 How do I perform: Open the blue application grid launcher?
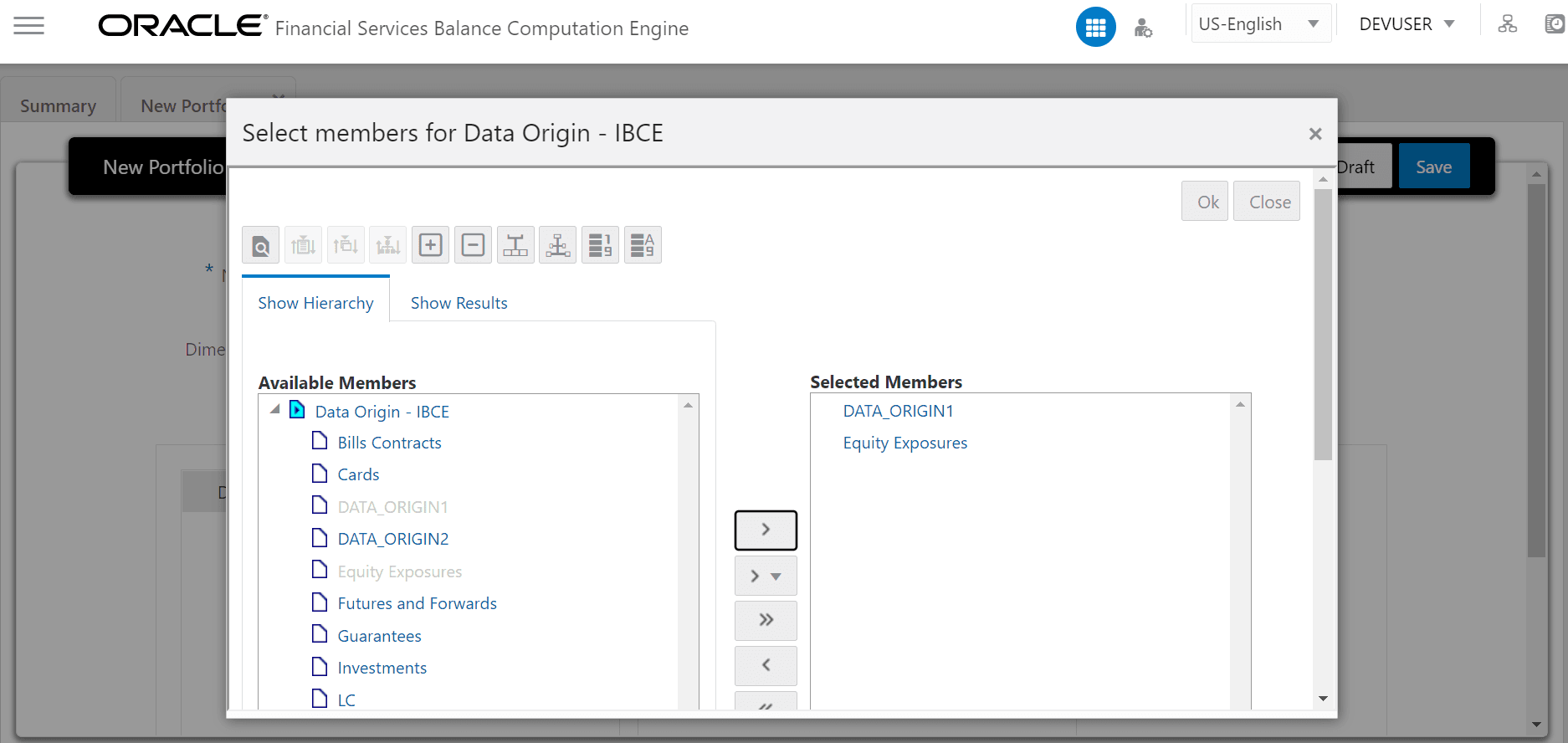(x=1095, y=27)
